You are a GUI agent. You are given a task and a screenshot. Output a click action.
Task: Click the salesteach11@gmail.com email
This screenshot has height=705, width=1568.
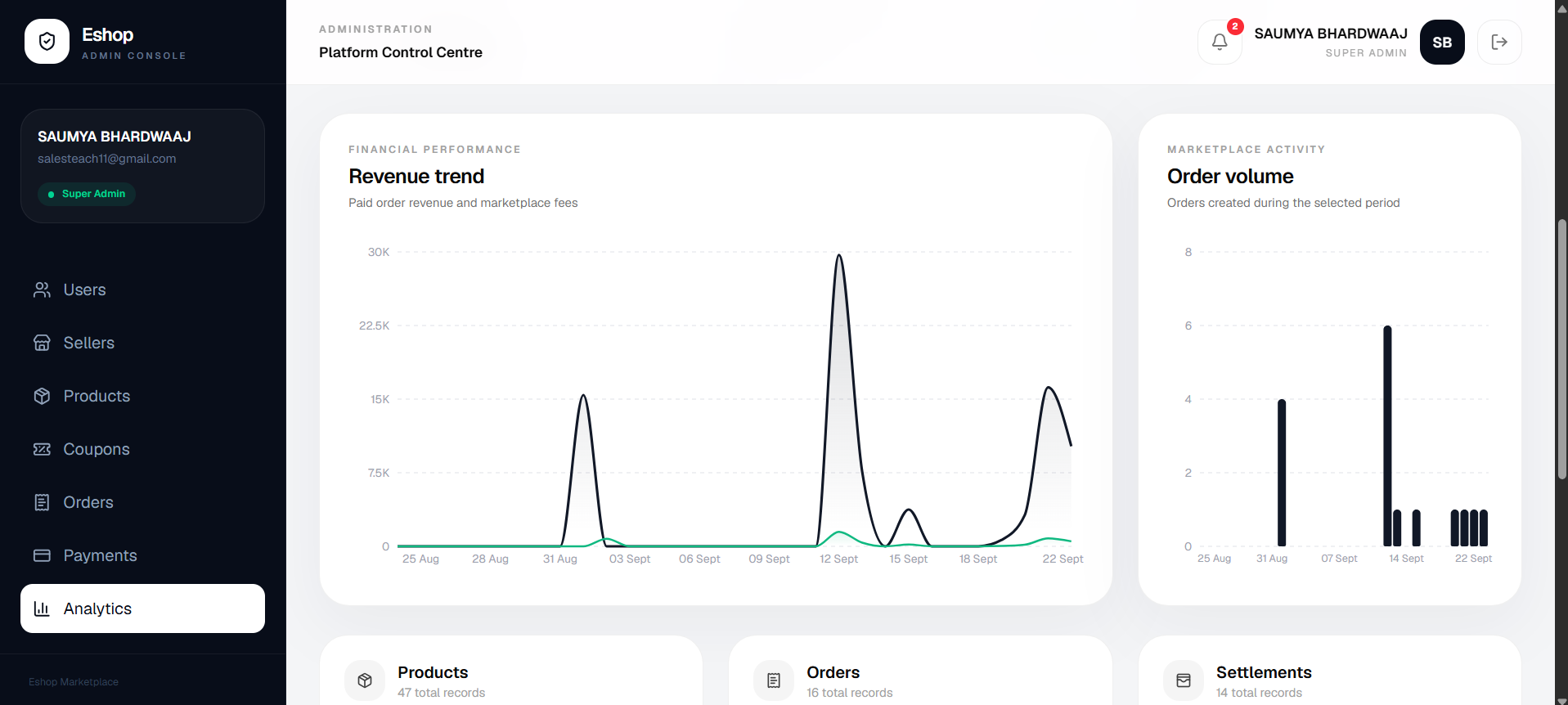pos(107,159)
